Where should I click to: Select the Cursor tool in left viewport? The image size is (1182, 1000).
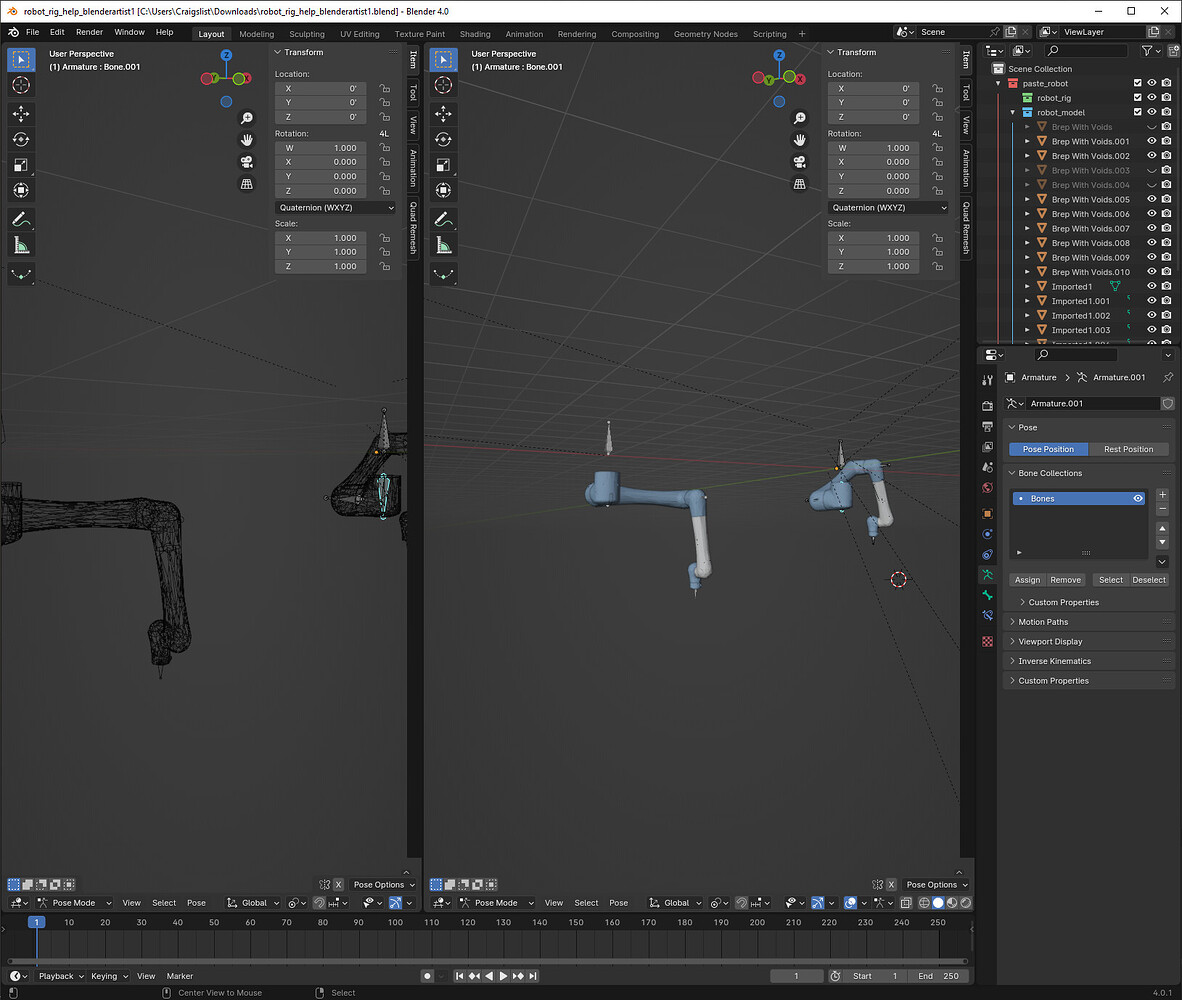pyautogui.click(x=21, y=84)
